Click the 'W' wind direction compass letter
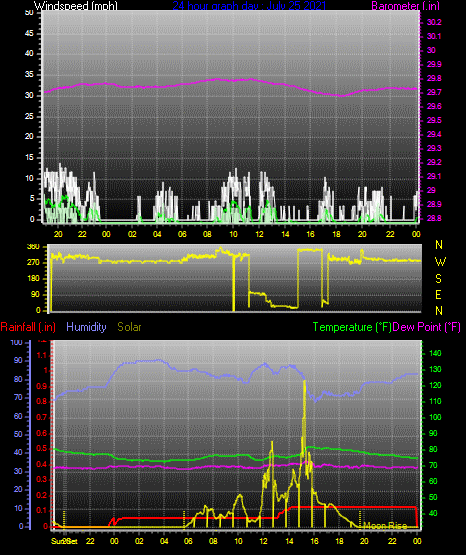Viewport: 466px width, 555px height. click(440, 262)
